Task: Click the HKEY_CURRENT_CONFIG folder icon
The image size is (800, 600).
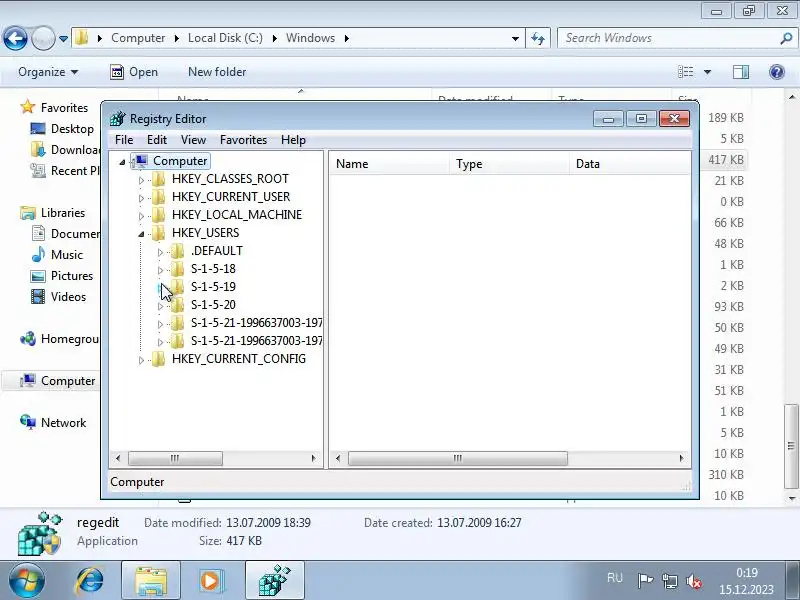Action: pos(159,359)
